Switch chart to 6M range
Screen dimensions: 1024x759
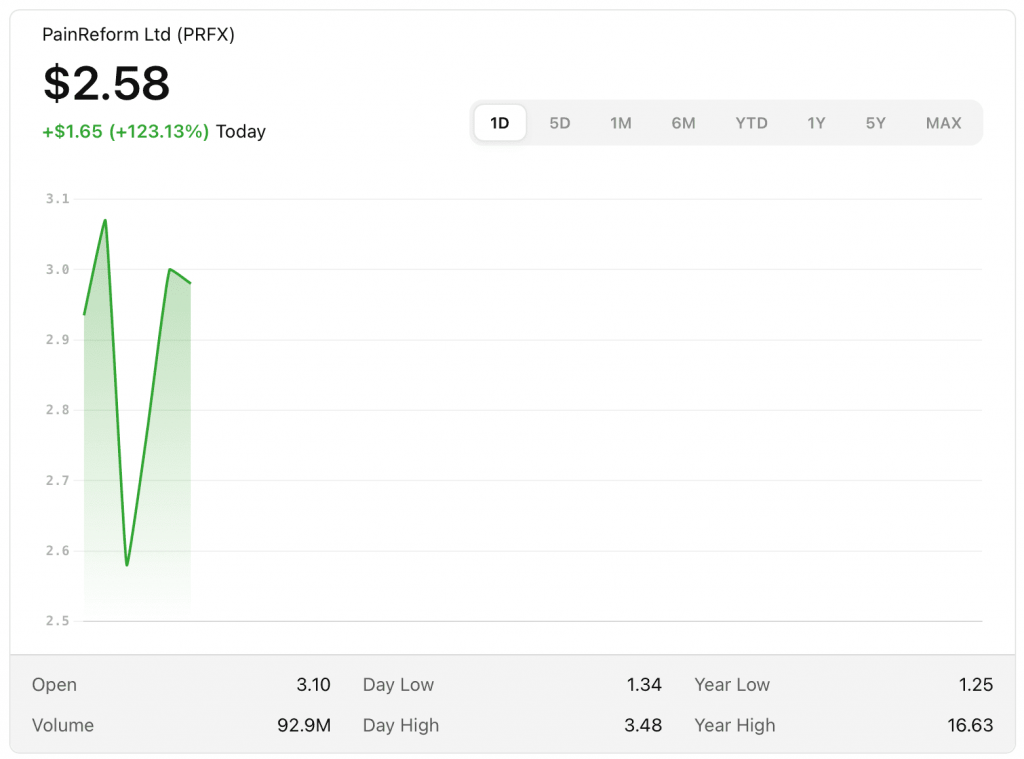click(x=683, y=123)
